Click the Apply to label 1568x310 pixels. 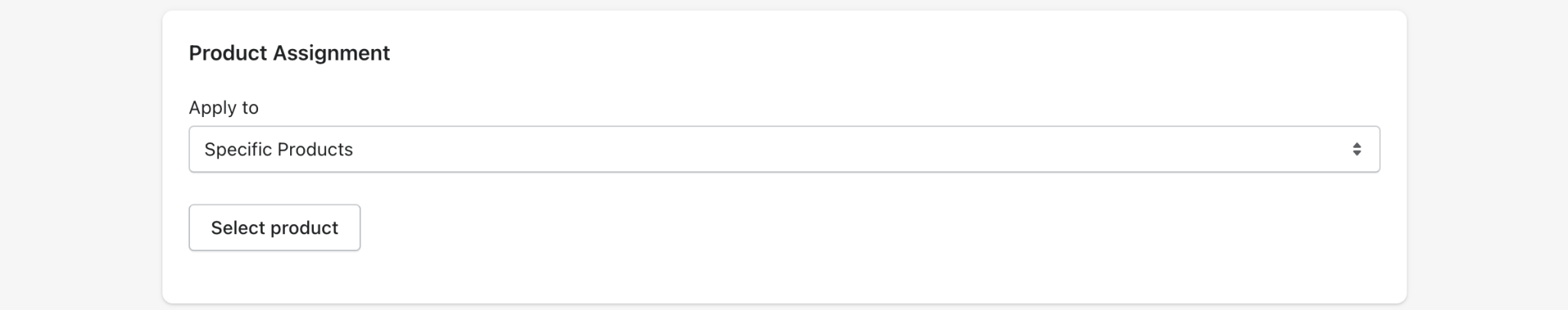coord(224,108)
